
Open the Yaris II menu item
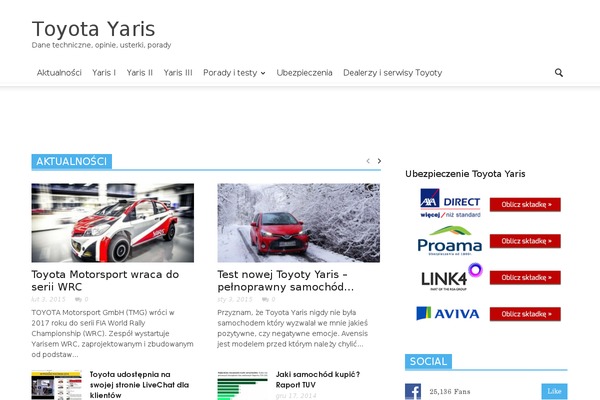[140, 73]
